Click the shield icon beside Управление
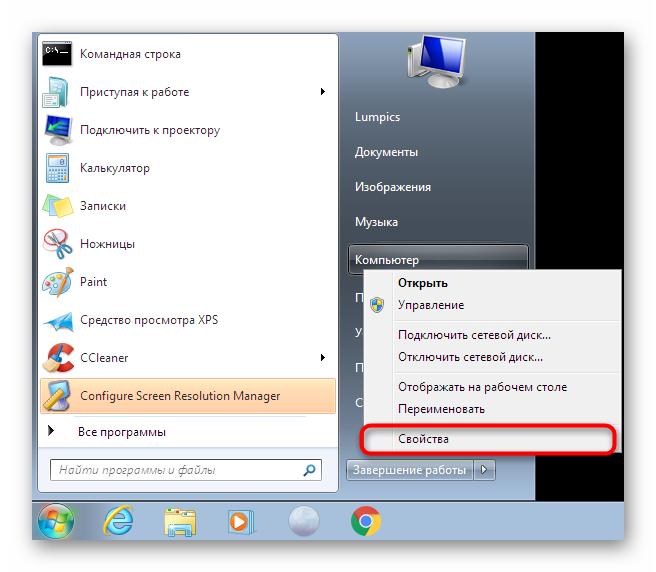This screenshot has width=656, height=572. point(377,305)
